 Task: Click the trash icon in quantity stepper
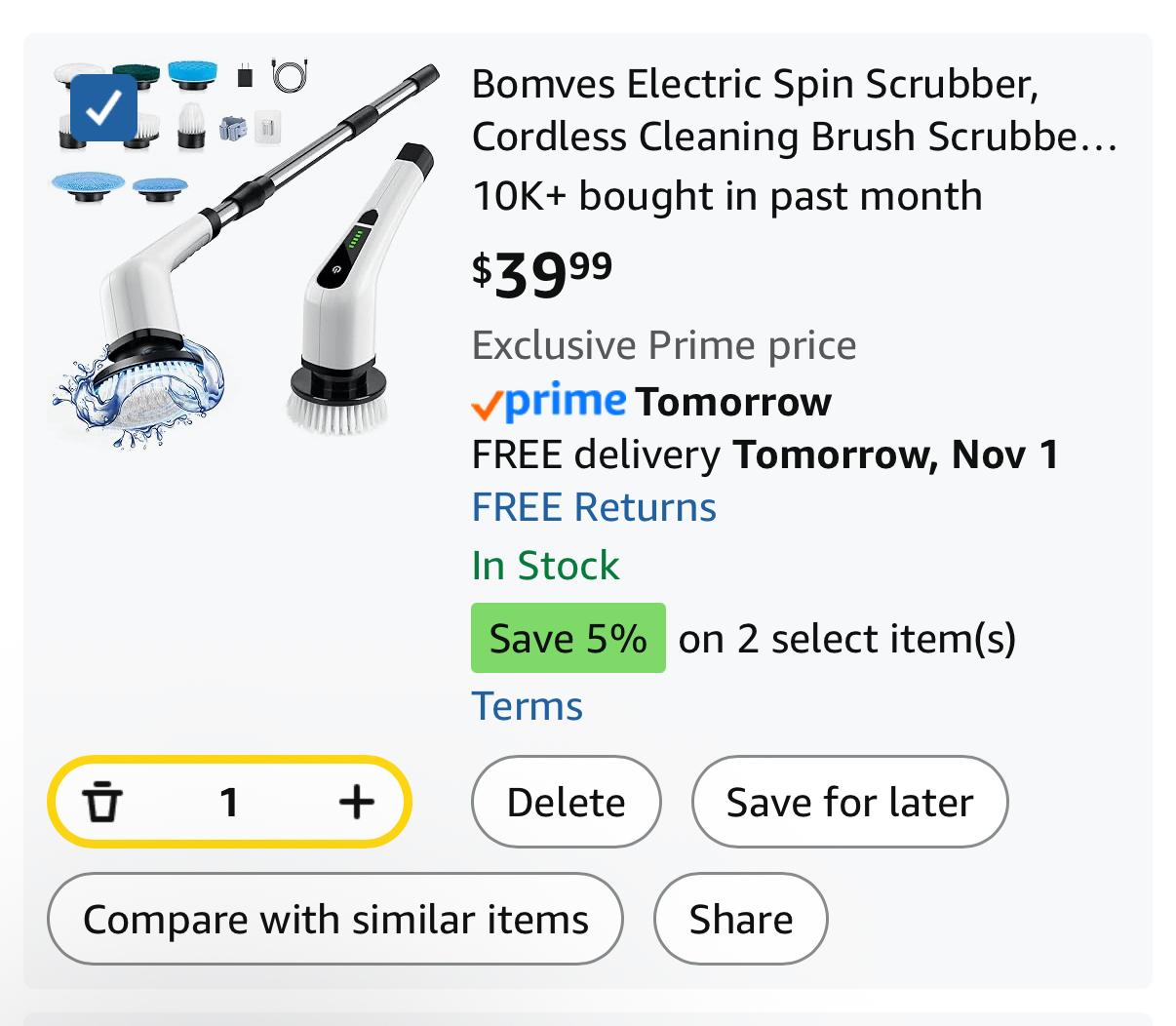[x=102, y=803]
